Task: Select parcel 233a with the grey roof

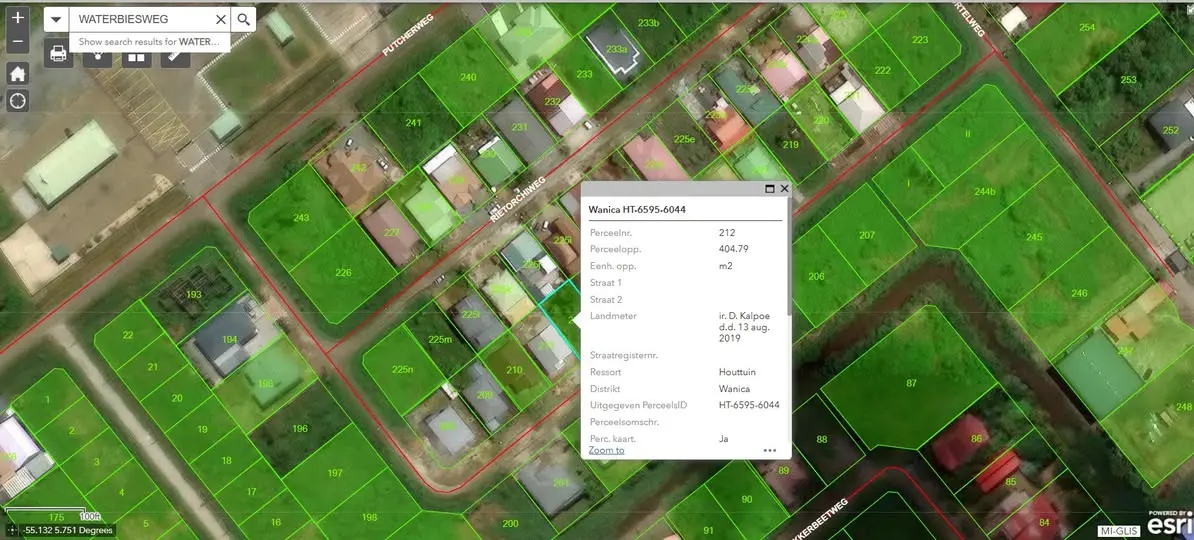Action: (616, 50)
